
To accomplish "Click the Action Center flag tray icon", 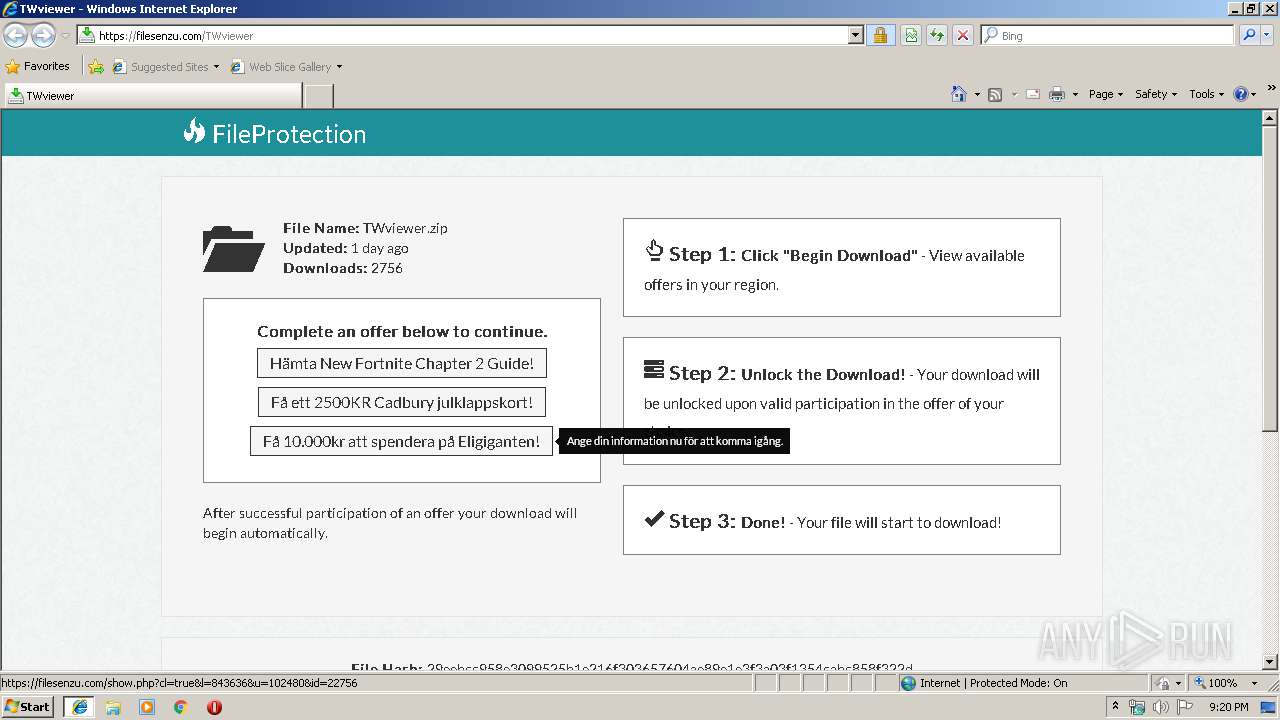I will pos(1185,707).
